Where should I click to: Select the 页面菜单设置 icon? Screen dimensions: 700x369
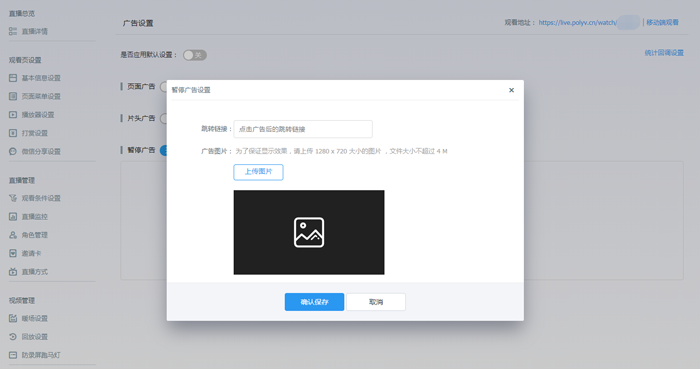(13, 96)
